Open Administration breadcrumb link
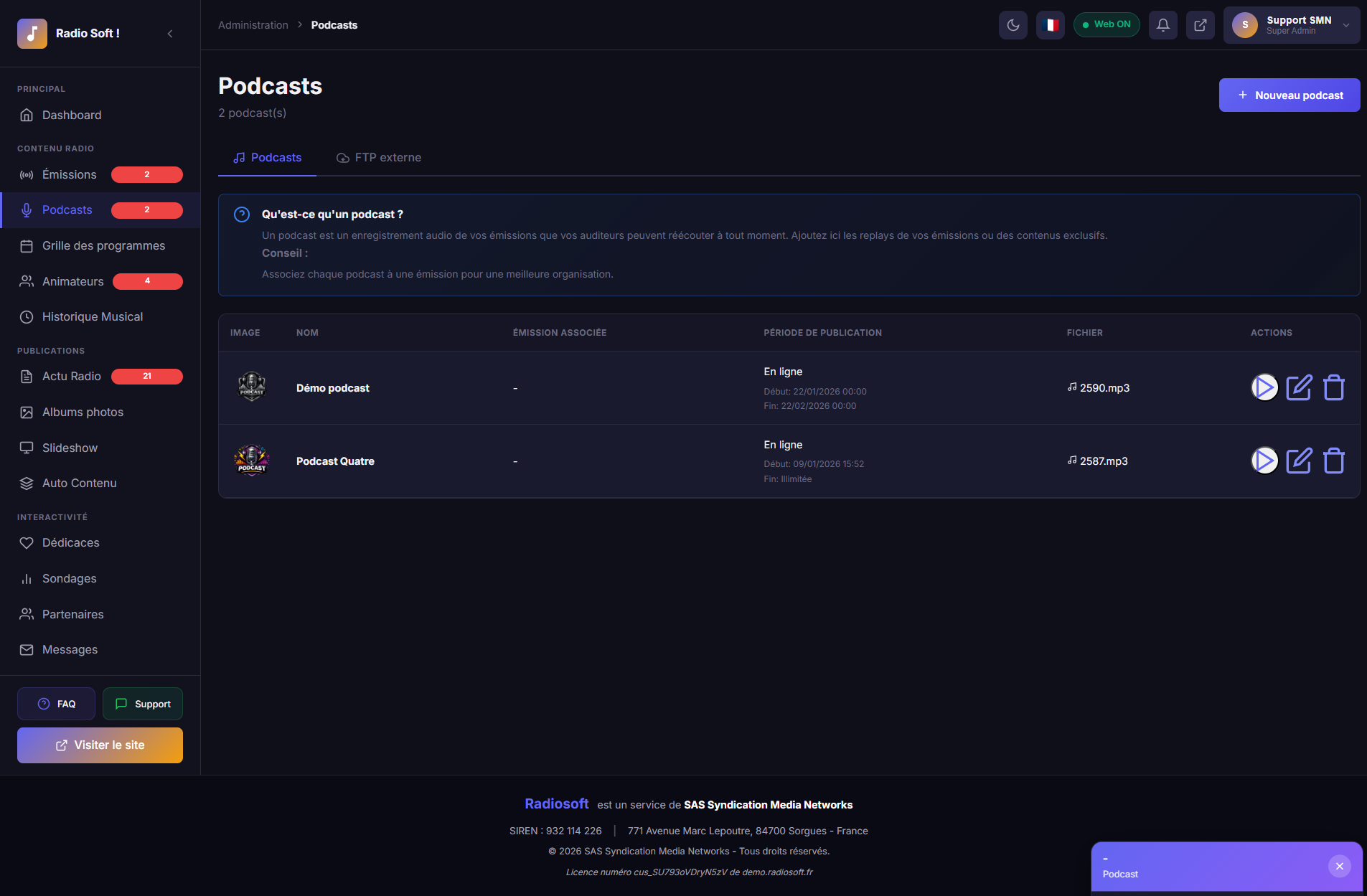Screen dimensions: 1367x896 (253, 24)
